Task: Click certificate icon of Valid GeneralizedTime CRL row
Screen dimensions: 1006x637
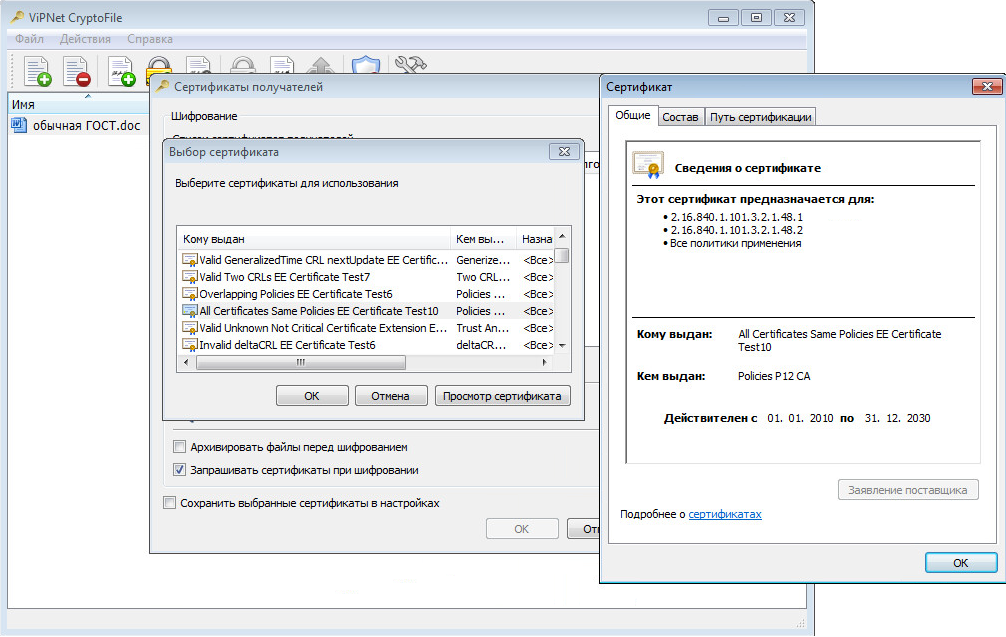Action: point(189,260)
